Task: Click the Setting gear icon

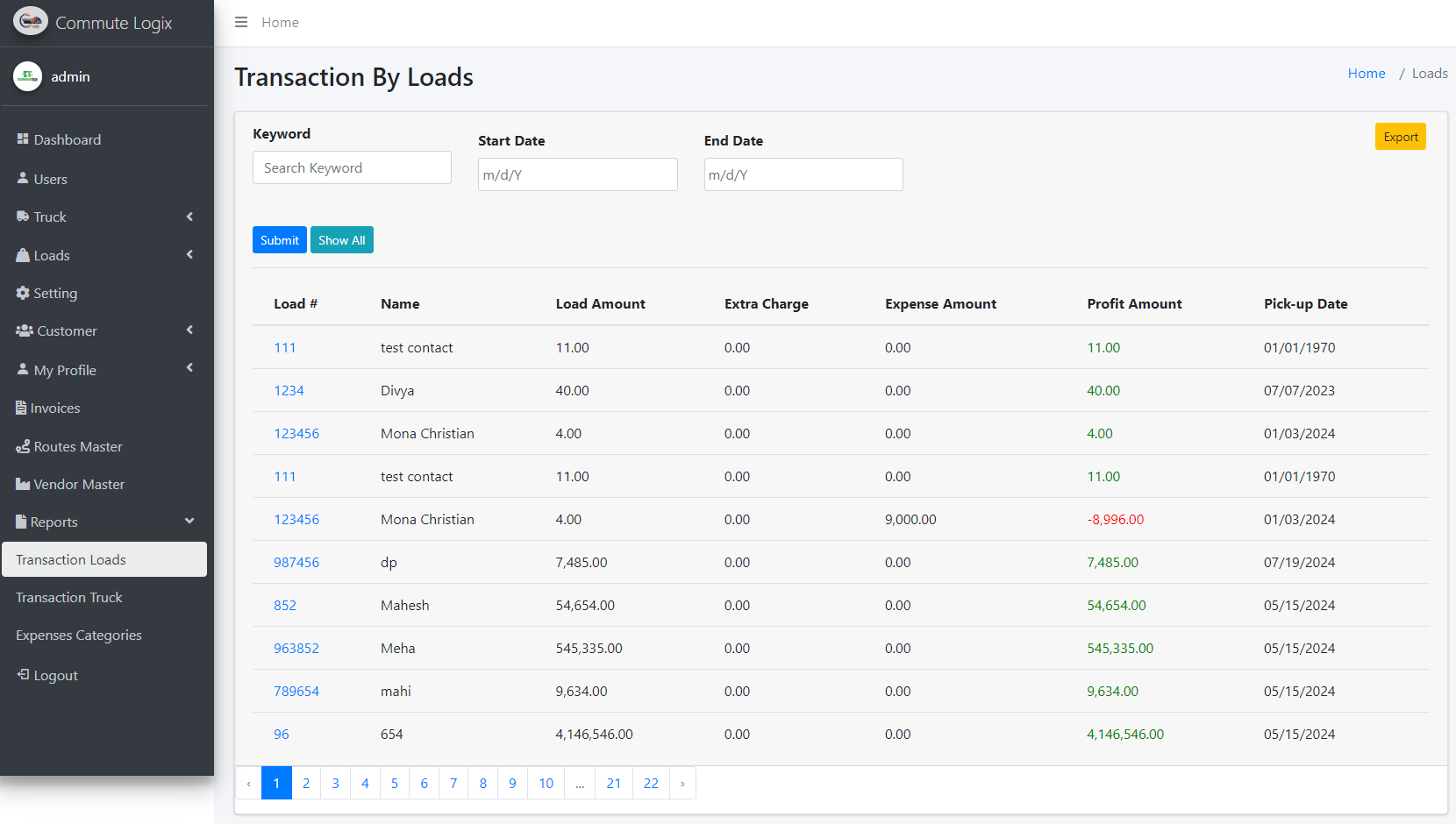Action: tap(23, 293)
